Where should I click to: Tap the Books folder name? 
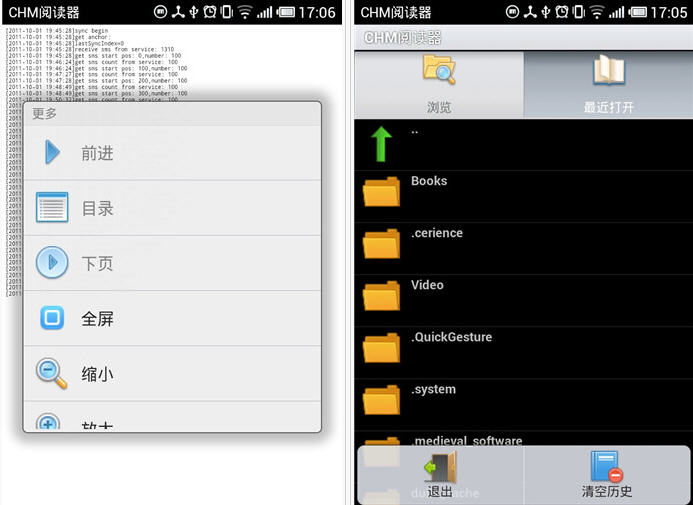(429, 181)
